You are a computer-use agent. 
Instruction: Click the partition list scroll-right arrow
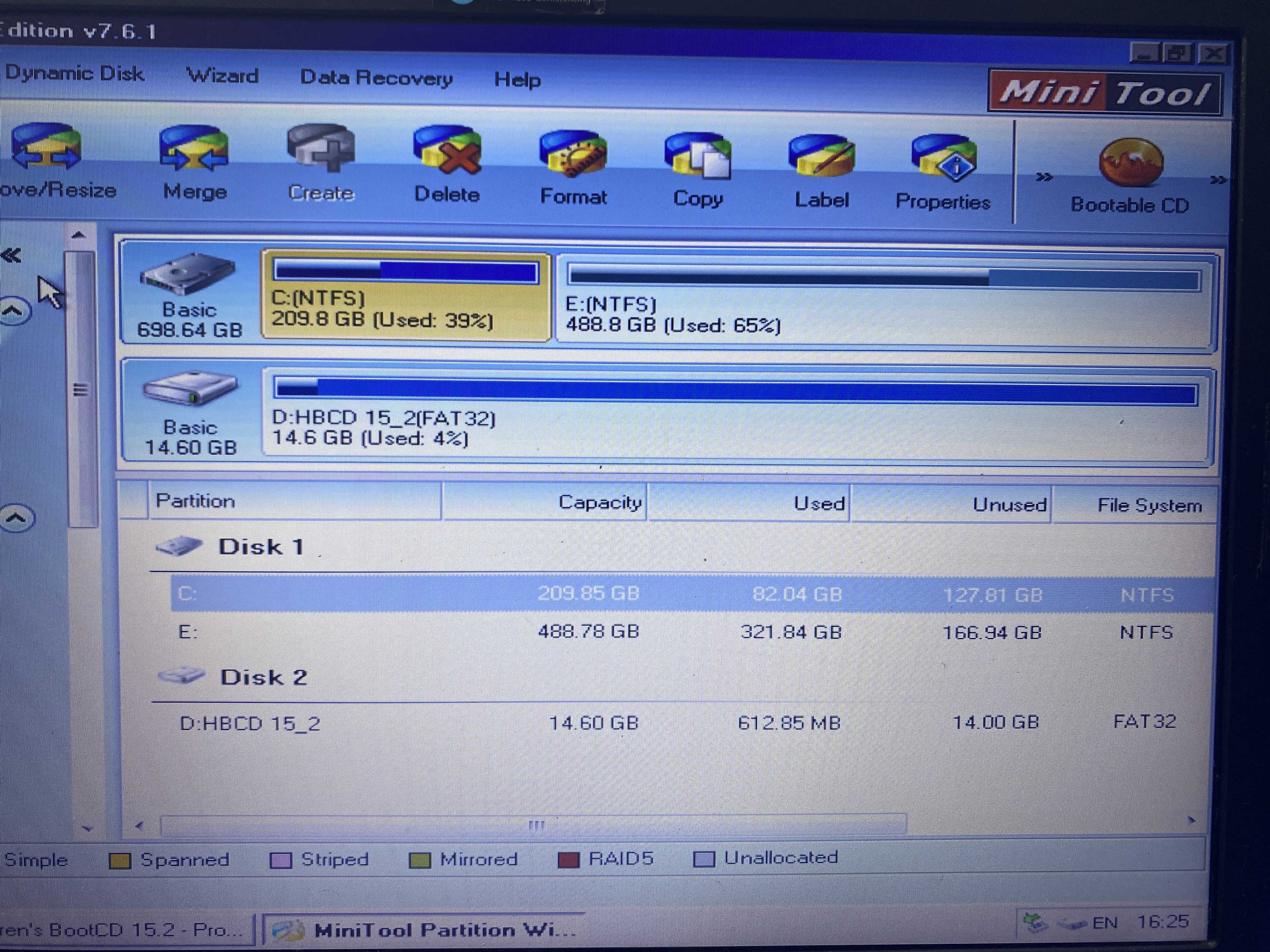(x=1192, y=821)
